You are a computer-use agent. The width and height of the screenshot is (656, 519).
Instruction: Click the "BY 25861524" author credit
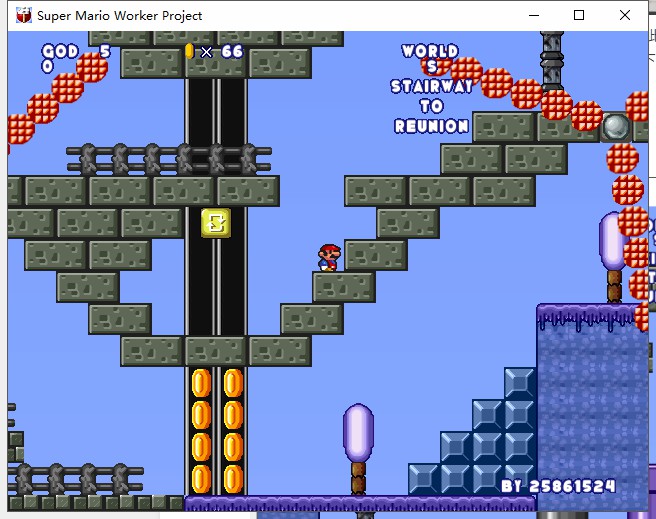coord(559,486)
